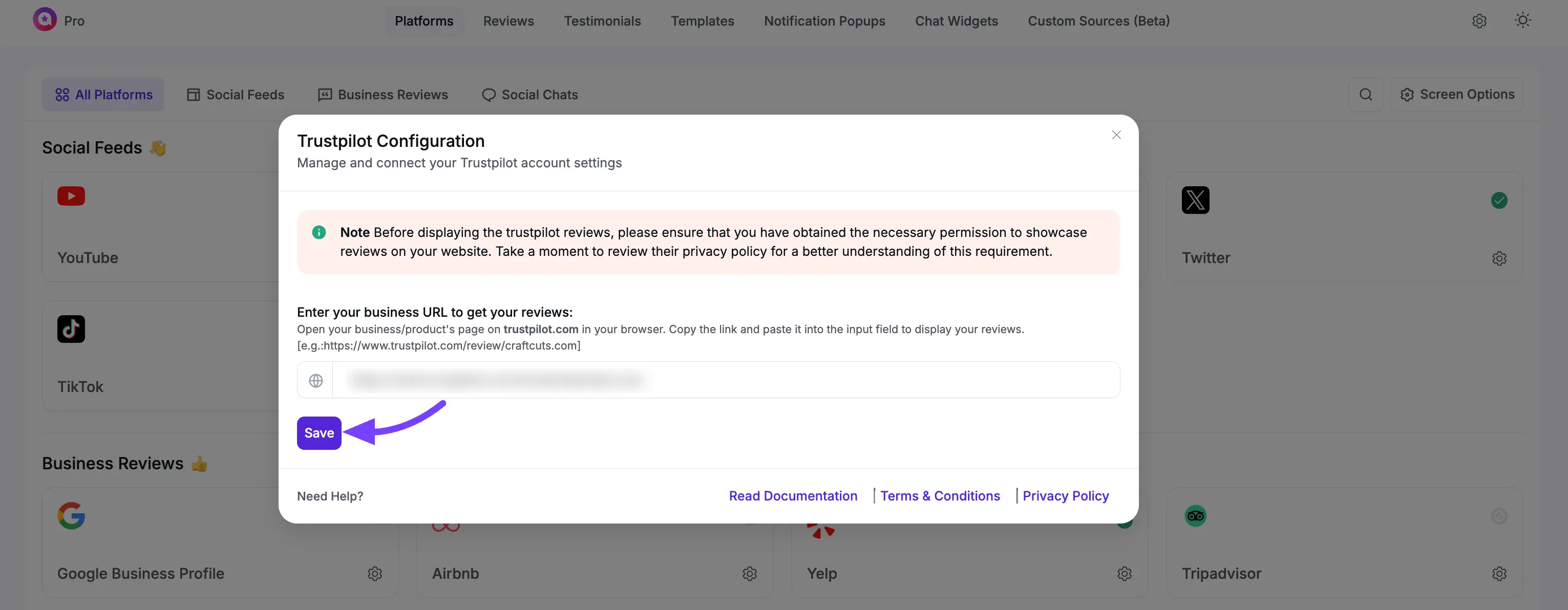Viewport: 1568px width, 610px height.
Task: Open the platform search icon
Action: 1365,94
